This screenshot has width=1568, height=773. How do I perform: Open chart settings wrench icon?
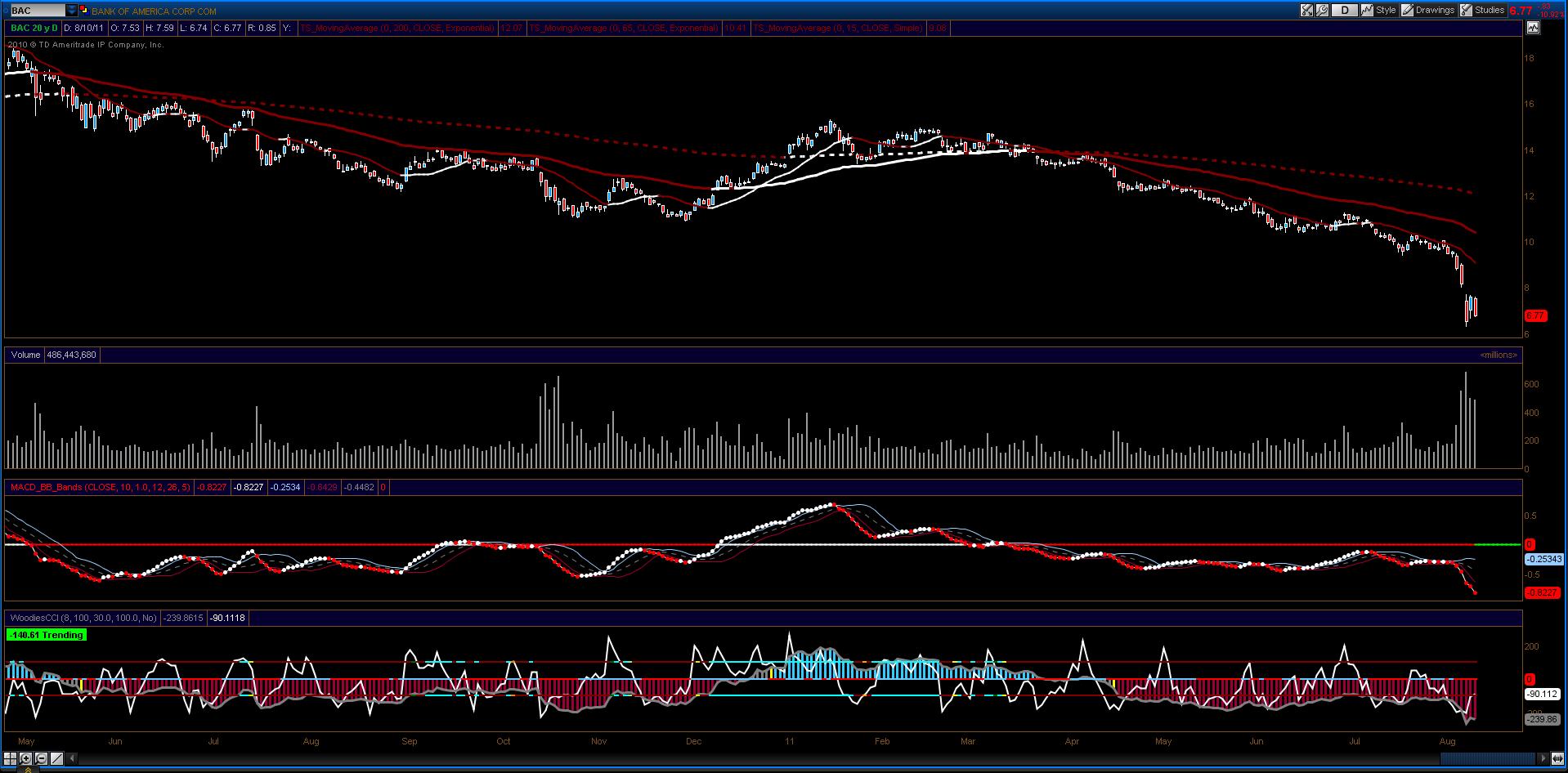(1322, 10)
